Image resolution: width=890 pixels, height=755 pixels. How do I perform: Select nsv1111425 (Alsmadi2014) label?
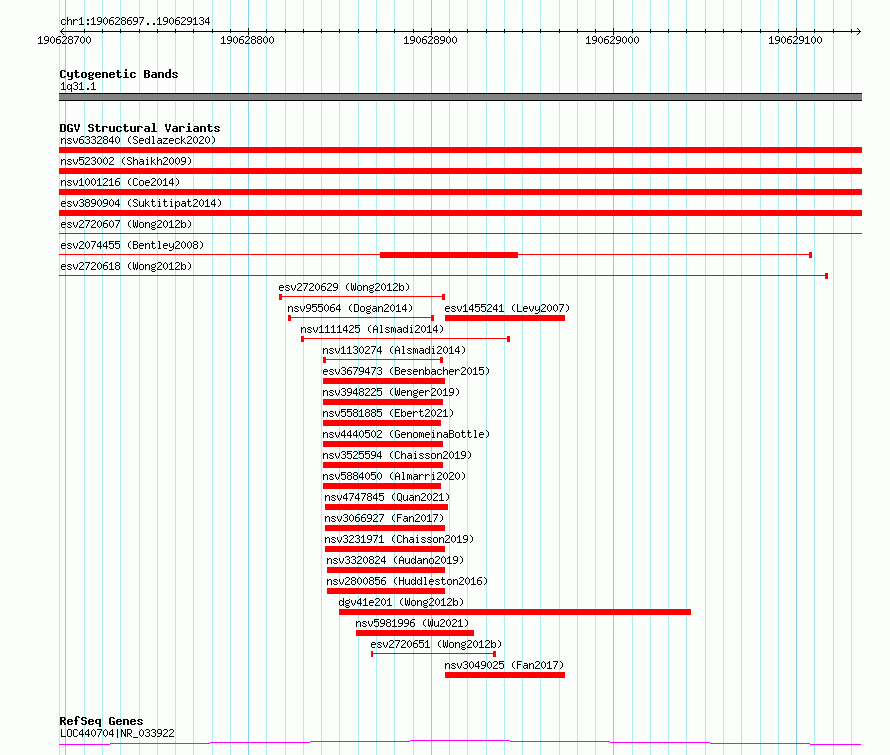tap(372, 329)
